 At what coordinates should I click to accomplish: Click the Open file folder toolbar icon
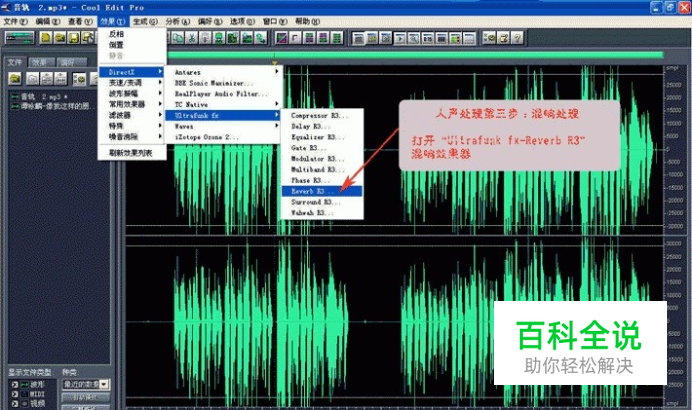click(x=60, y=38)
